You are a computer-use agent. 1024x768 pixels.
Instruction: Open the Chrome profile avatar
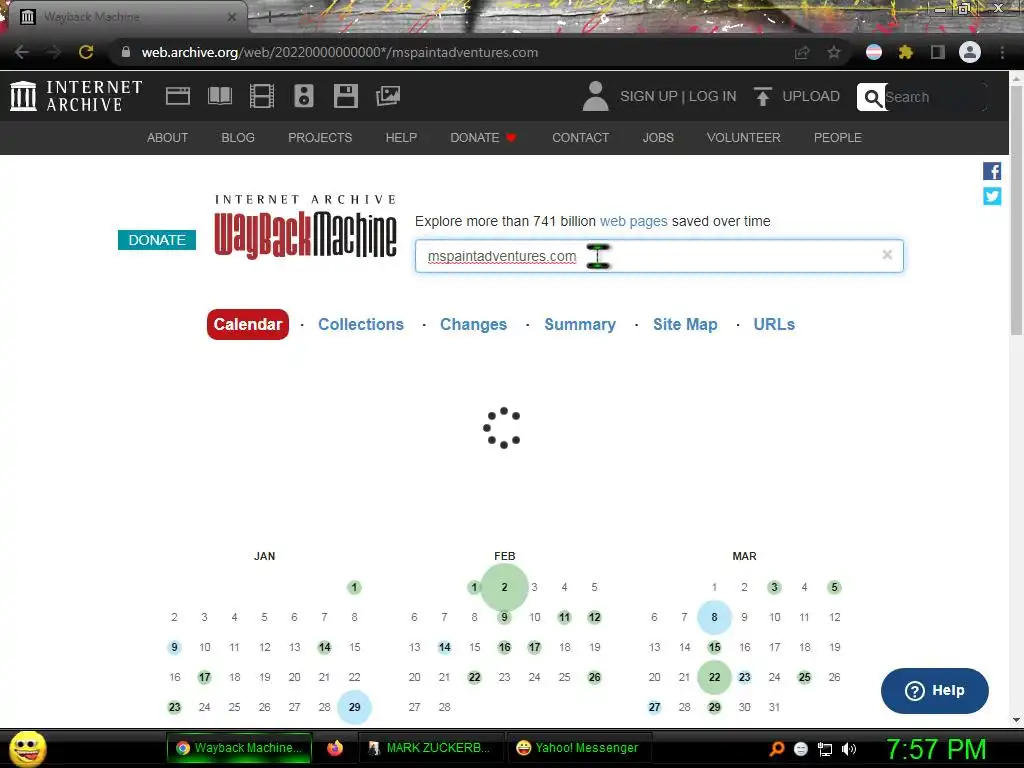[x=970, y=52]
